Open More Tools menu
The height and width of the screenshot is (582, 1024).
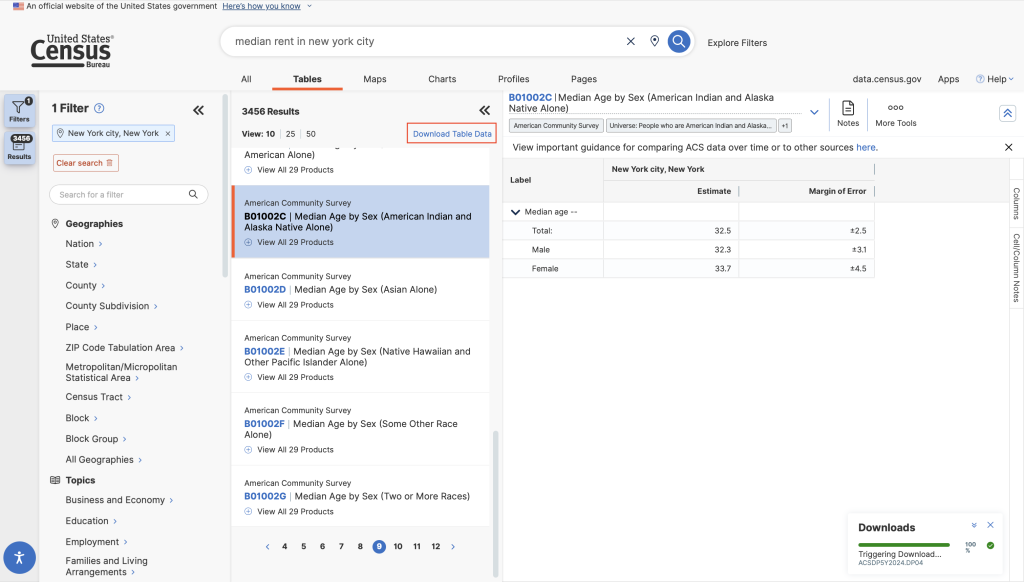[895, 113]
